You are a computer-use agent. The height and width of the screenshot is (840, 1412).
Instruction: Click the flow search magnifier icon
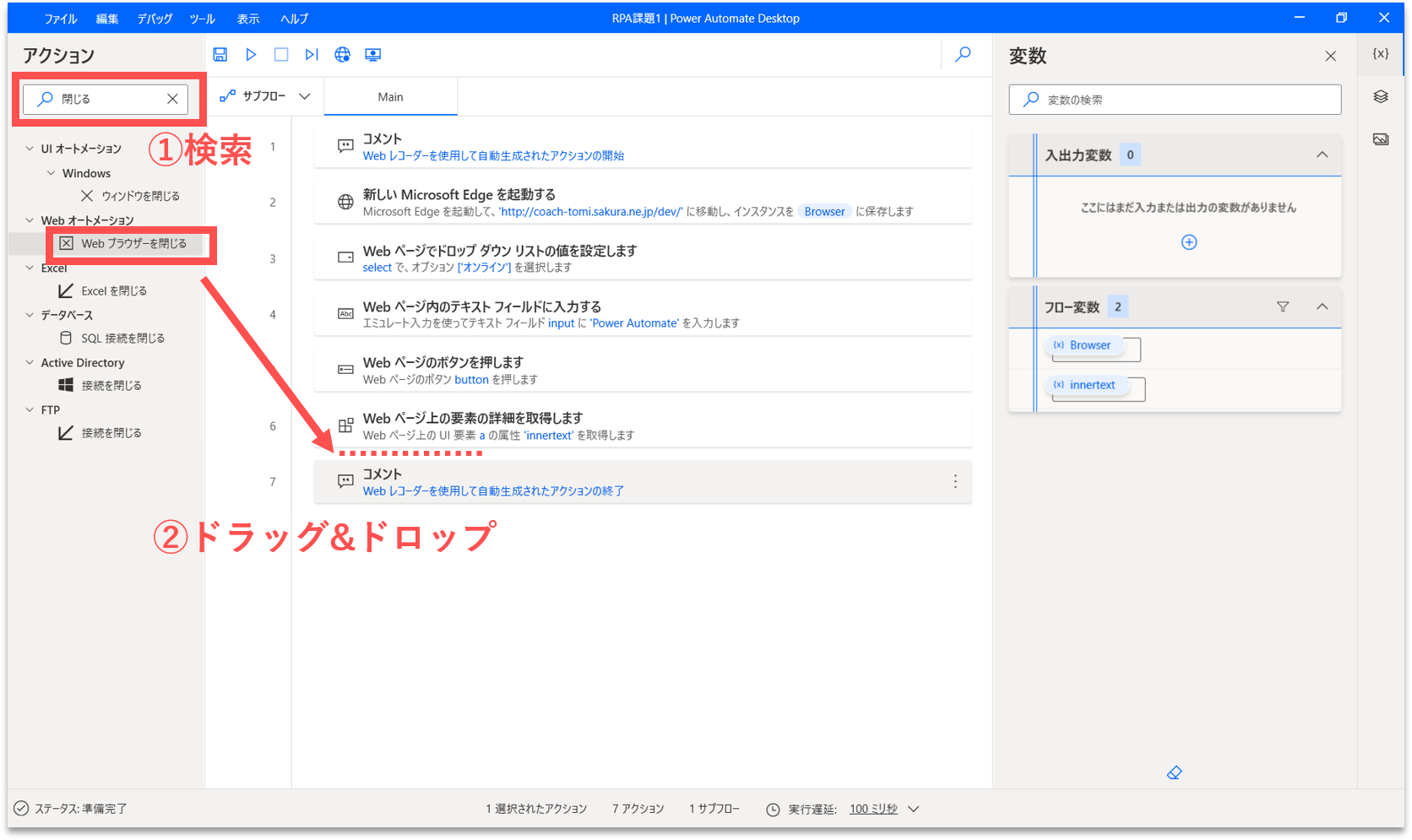tap(963, 55)
